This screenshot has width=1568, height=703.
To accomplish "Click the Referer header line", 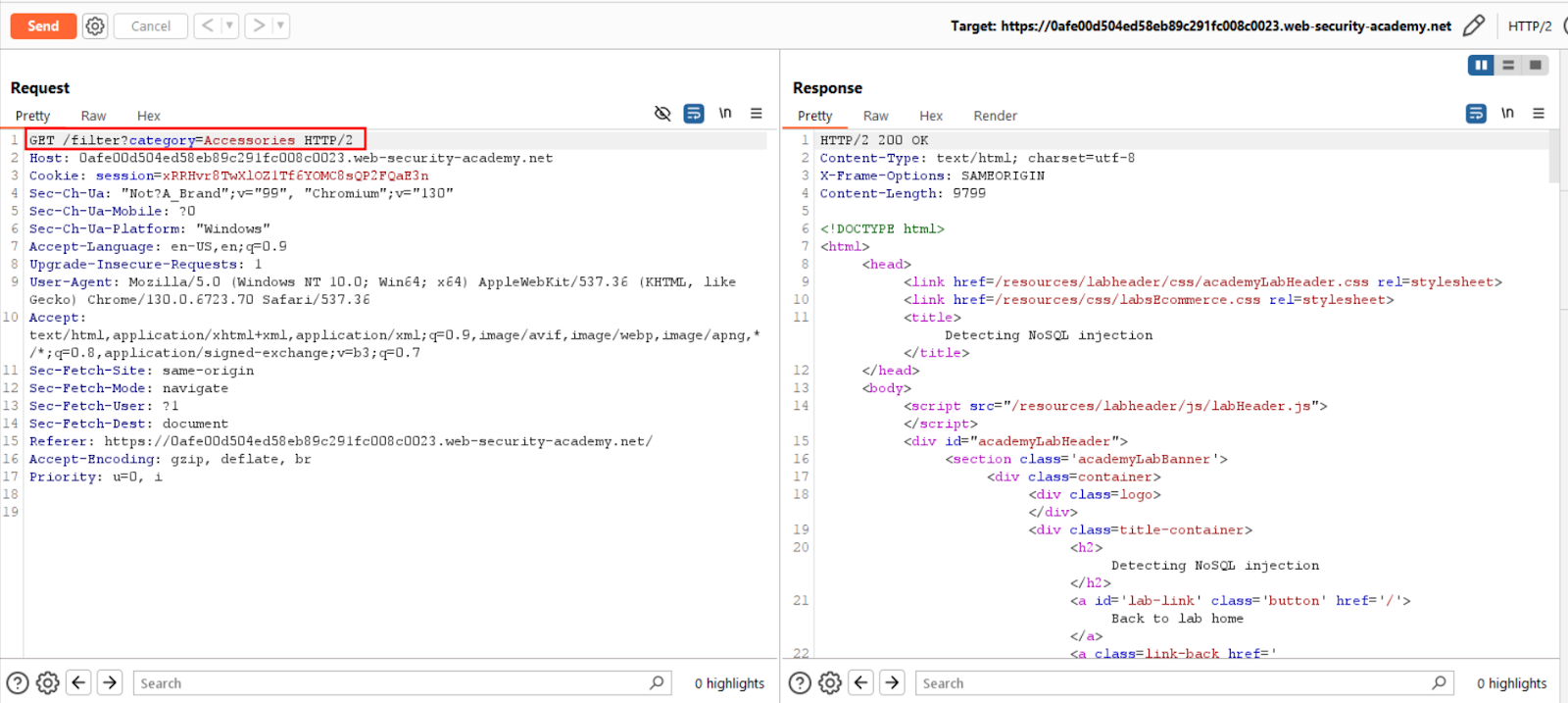I will pyautogui.click(x=340, y=441).
